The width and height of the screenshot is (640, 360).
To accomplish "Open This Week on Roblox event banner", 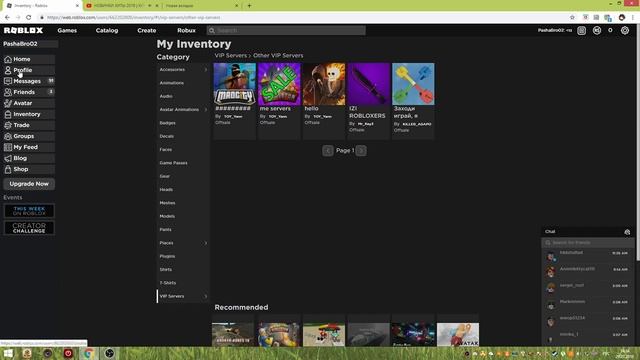I will point(29,211).
